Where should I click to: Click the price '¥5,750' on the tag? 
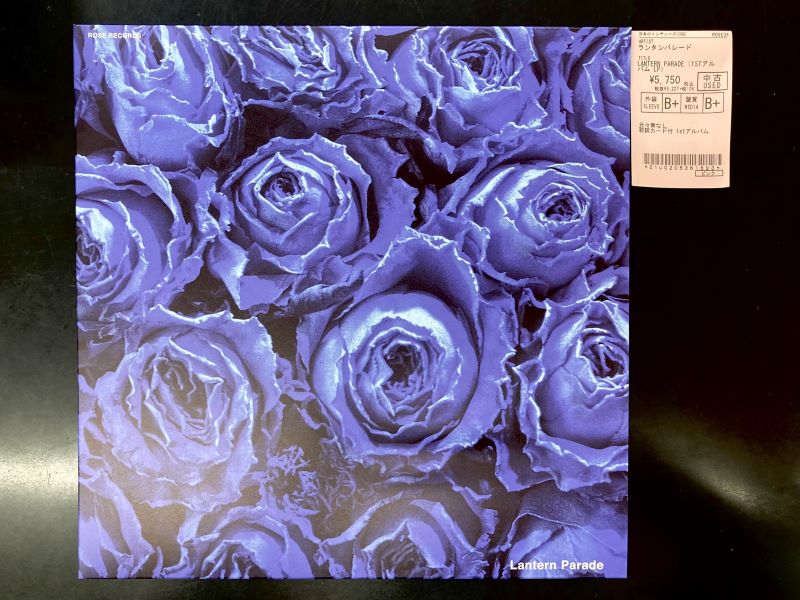click(x=665, y=80)
